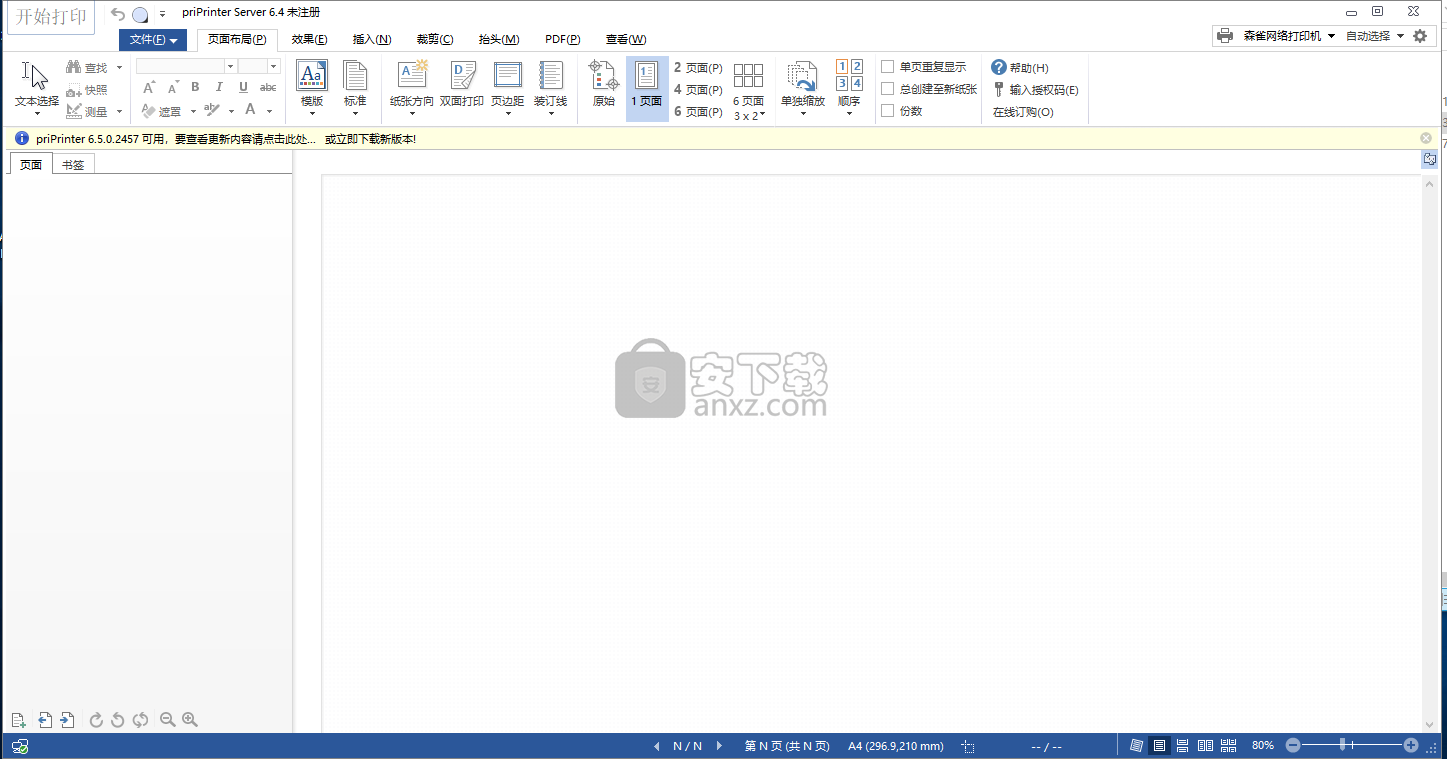Choose the 测量 measure tool
Image resolution: width=1447 pixels, height=759 pixels.
pos(87,112)
